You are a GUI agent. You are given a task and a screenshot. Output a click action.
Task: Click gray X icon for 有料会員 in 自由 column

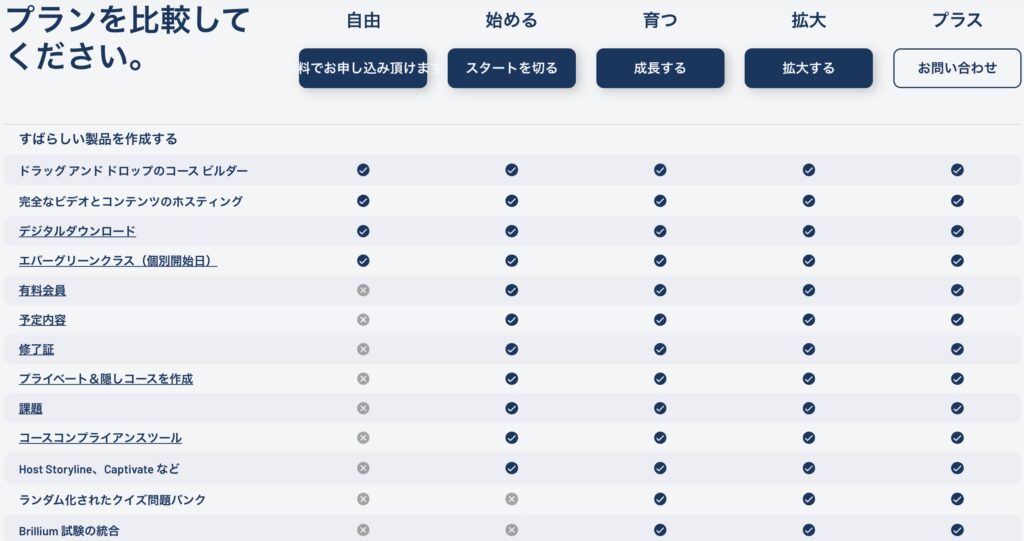click(x=363, y=289)
